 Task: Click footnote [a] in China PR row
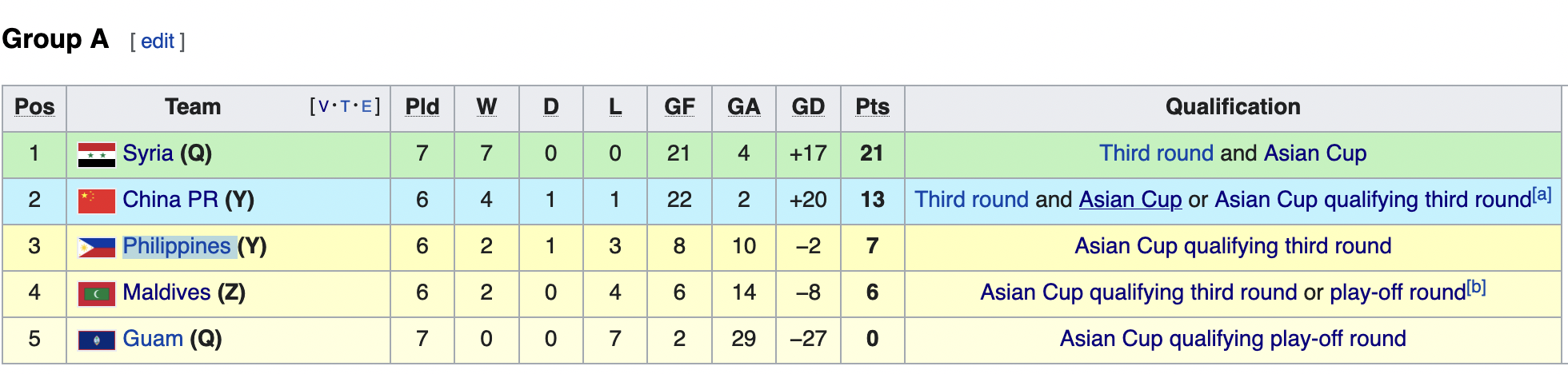click(x=1542, y=193)
